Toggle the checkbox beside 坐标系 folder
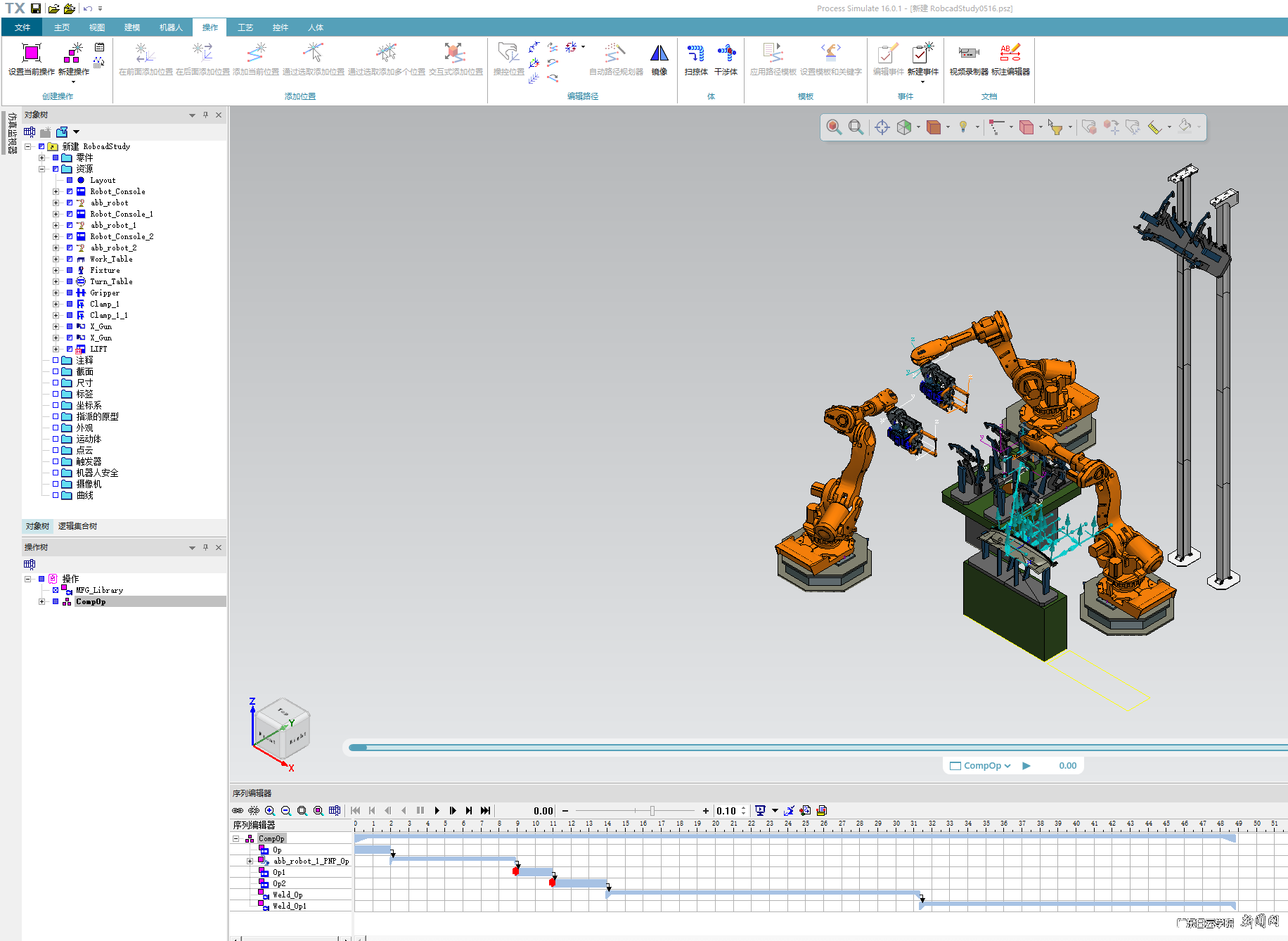 (56, 405)
